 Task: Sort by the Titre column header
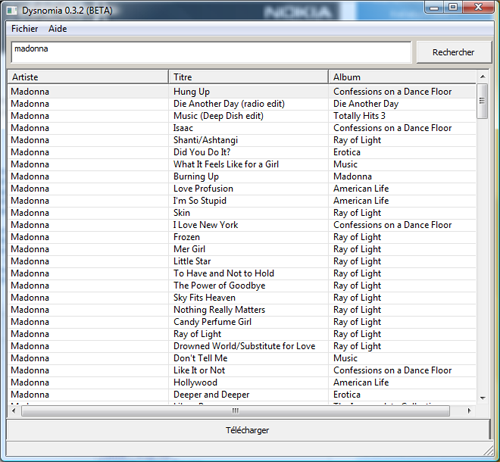pyautogui.click(x=248, y=77)
